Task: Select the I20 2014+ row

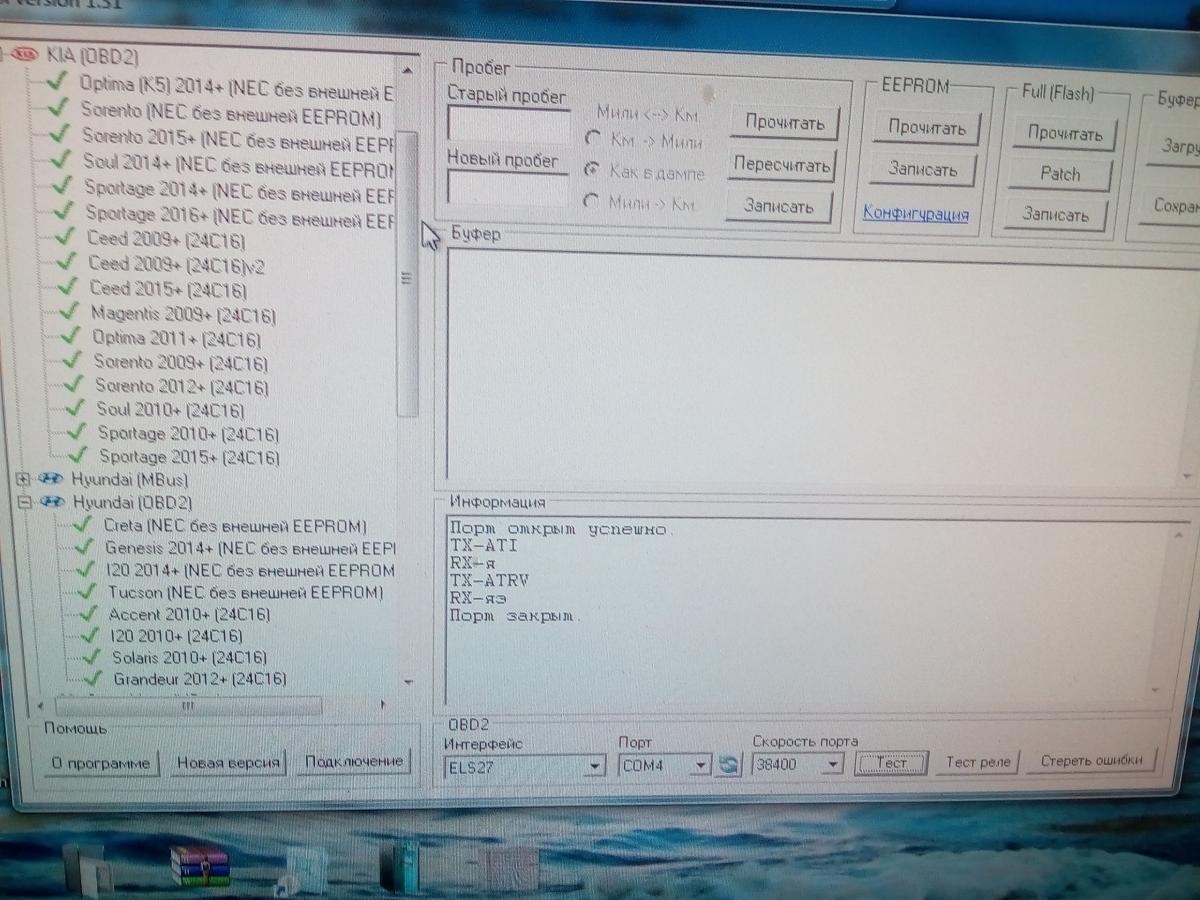Action: point(250,570)
